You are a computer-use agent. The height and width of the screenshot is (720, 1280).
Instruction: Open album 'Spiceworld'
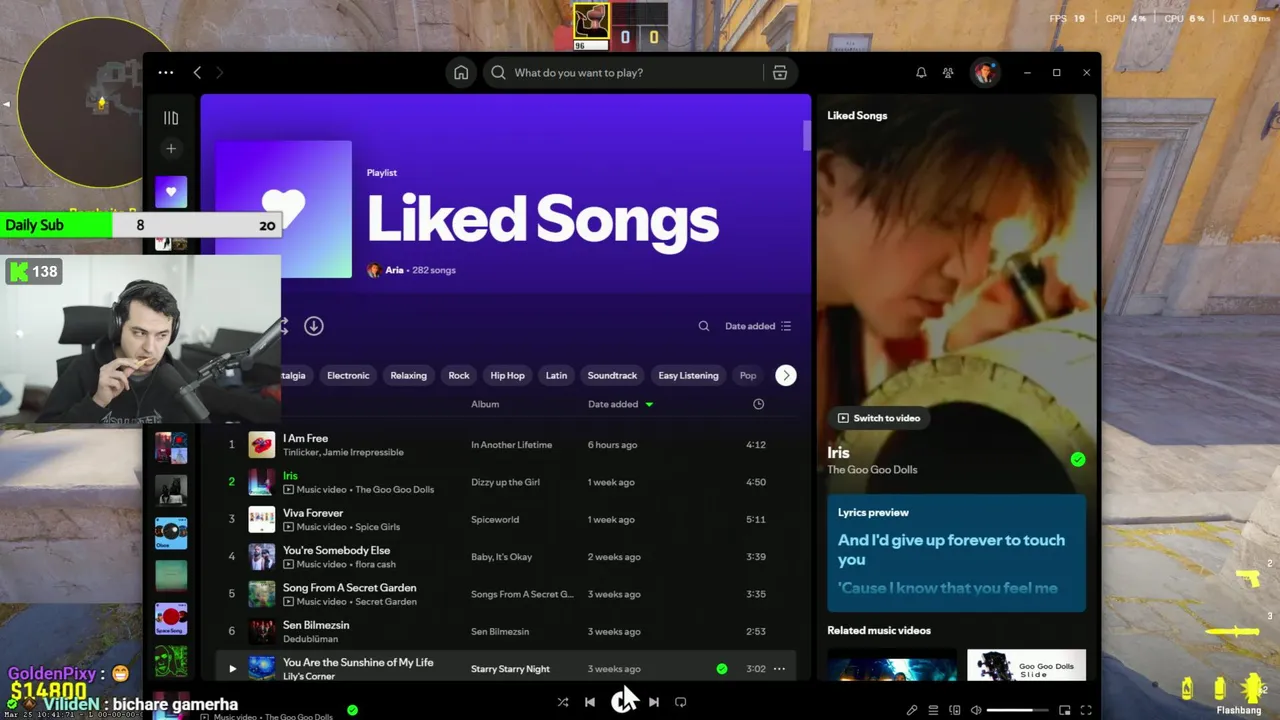pyautogui.click(x=495, y=520)
